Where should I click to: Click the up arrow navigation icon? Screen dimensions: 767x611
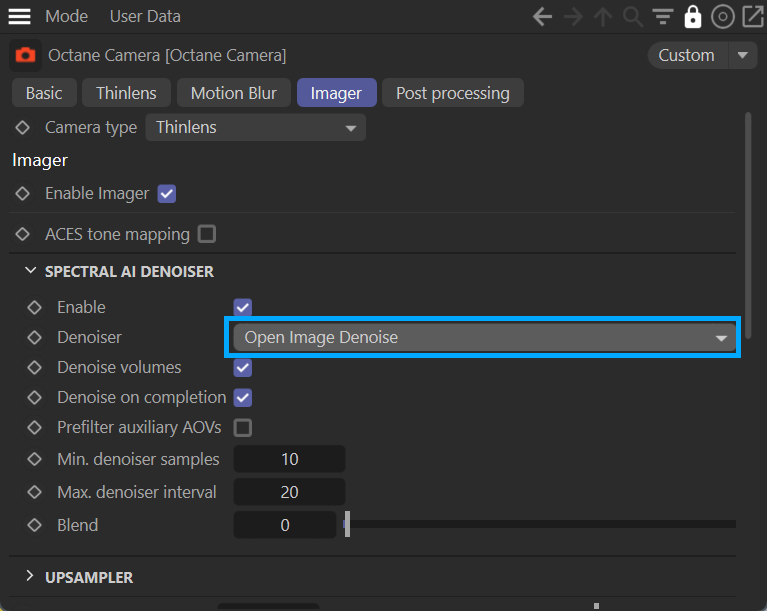(x=603, y=17)
